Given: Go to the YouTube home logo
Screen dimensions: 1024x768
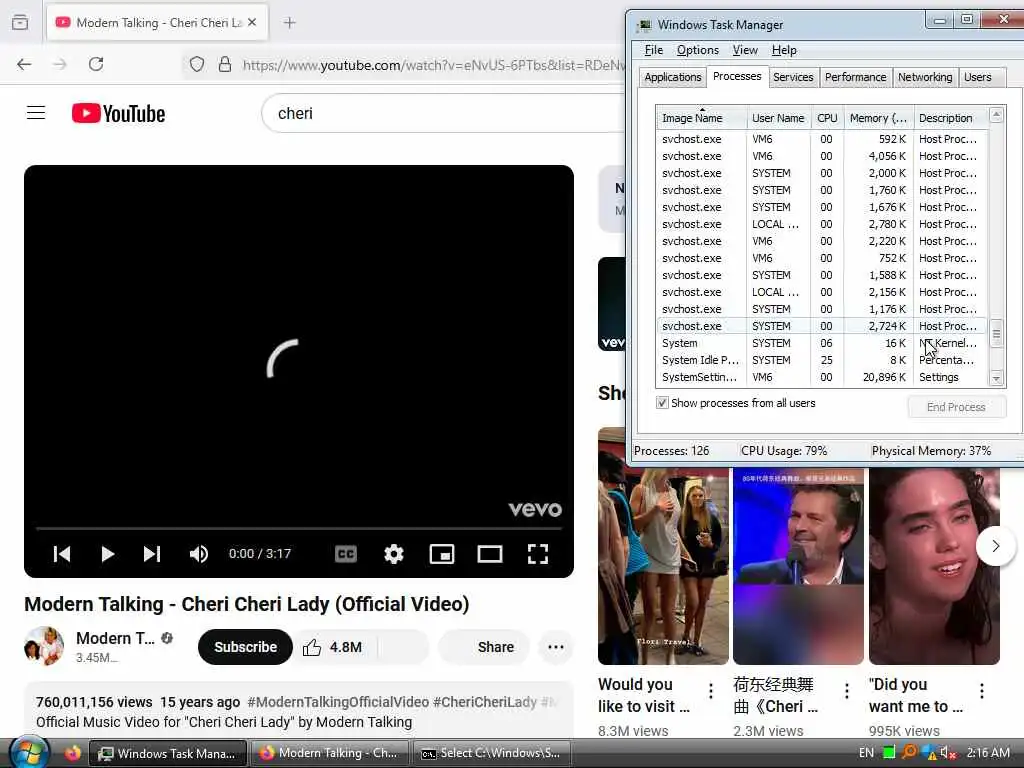Looking at the screenshot, I should pyautogui.click(x=118, y=113).
